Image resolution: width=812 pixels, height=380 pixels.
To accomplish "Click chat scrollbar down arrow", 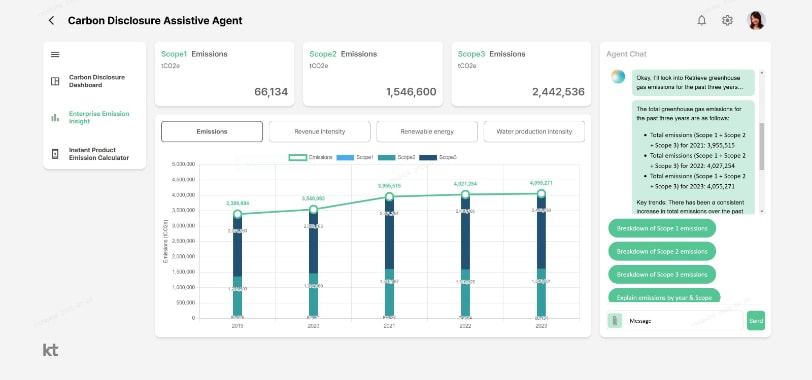I will (x=761, y=211).
